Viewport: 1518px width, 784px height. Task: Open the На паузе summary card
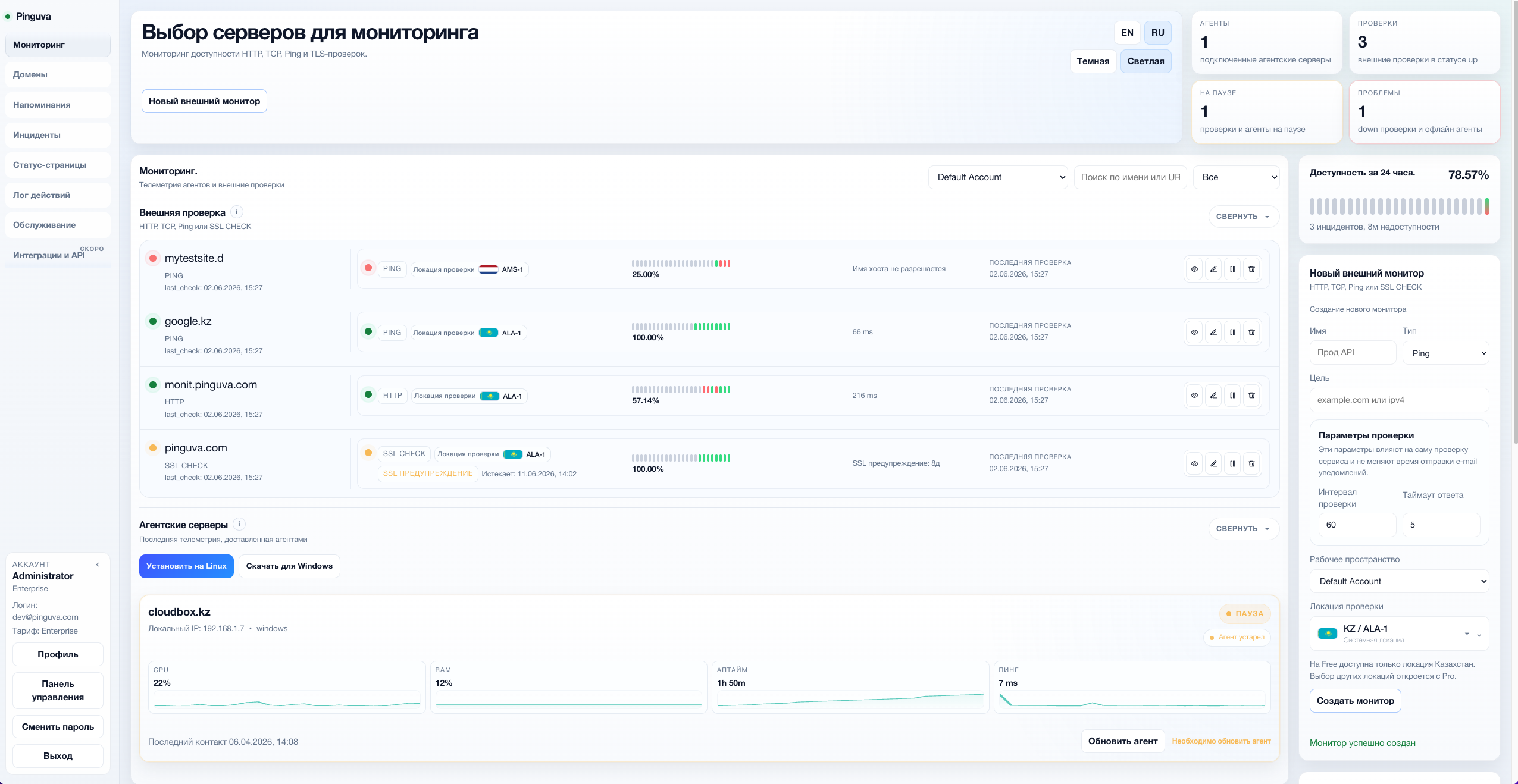pyautogui.click(x=1266, y=112)
